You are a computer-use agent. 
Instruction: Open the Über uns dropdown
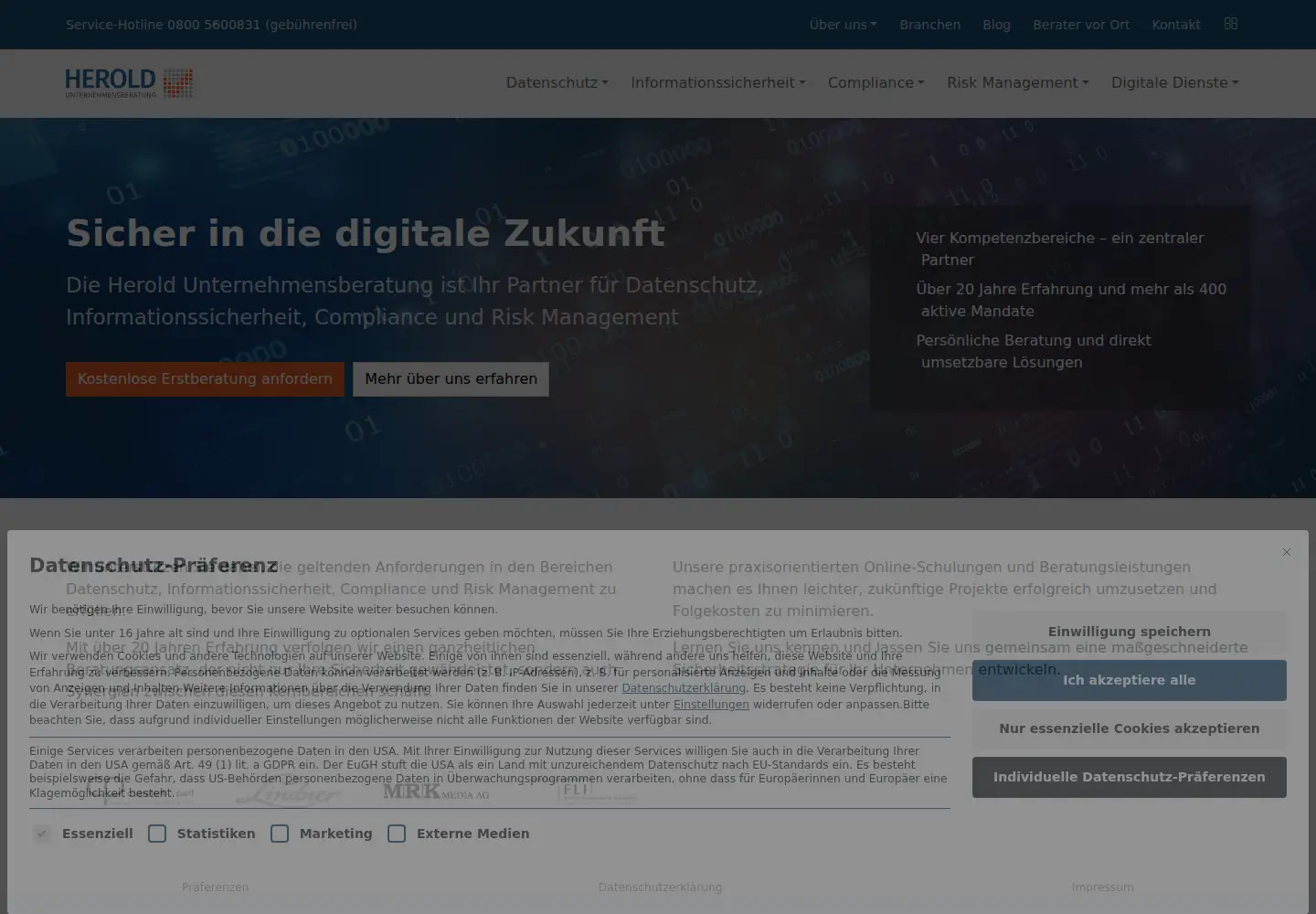coord(843,25)
